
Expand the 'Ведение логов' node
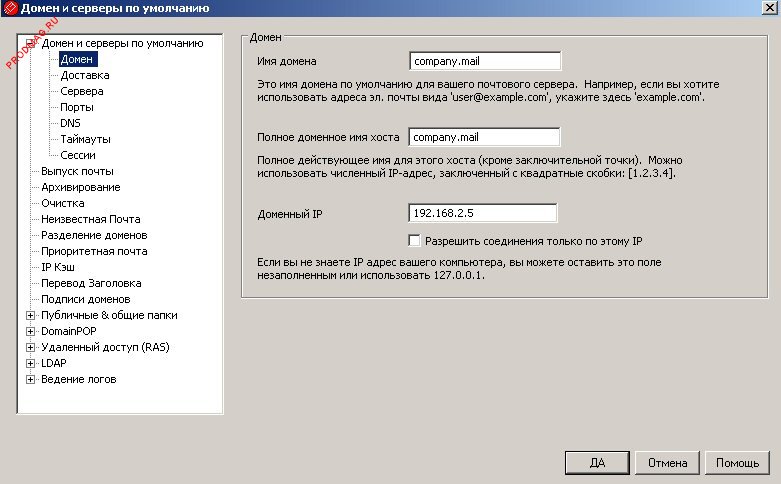coord(31,379)
